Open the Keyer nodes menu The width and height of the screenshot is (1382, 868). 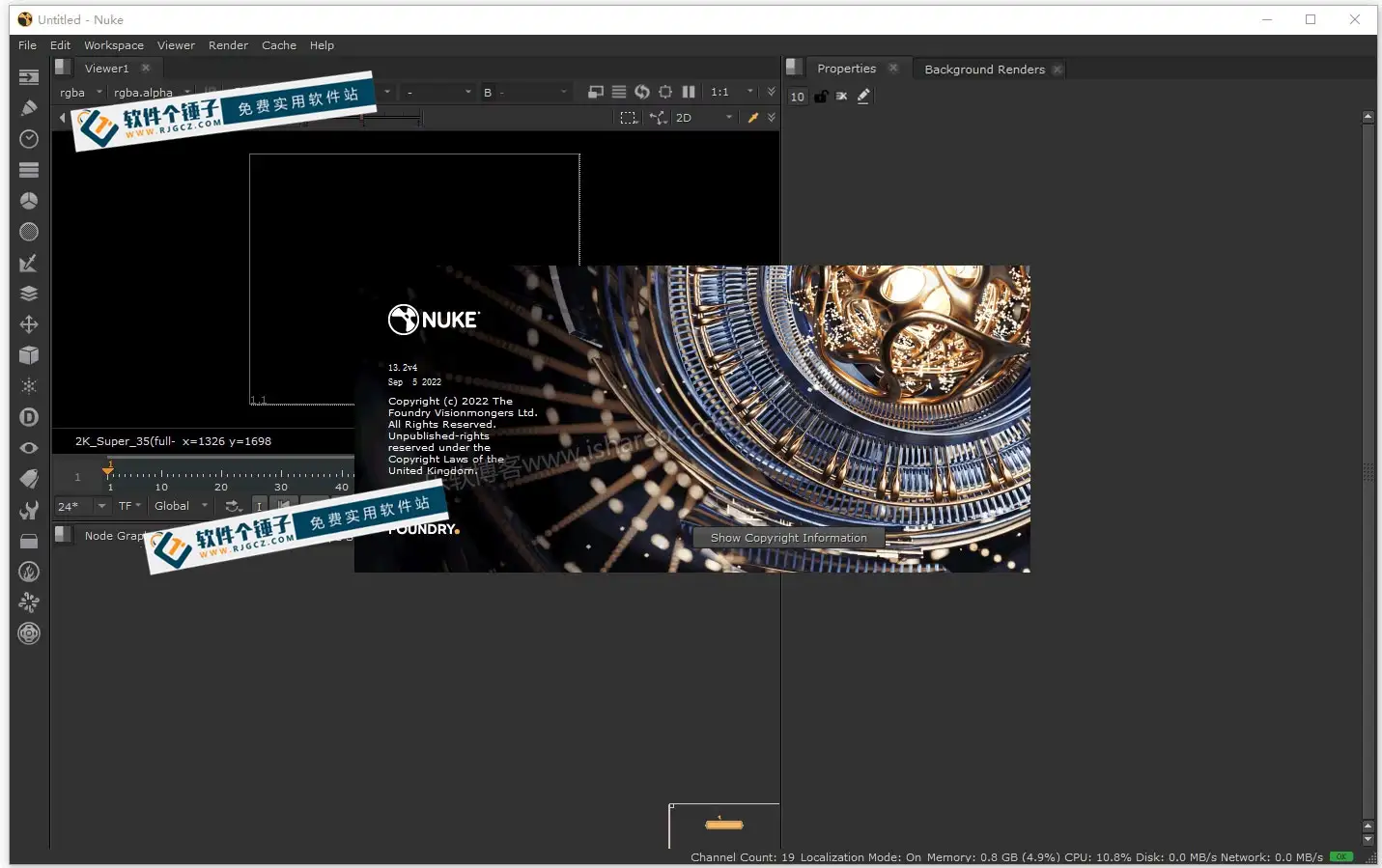tap(29, 263)
